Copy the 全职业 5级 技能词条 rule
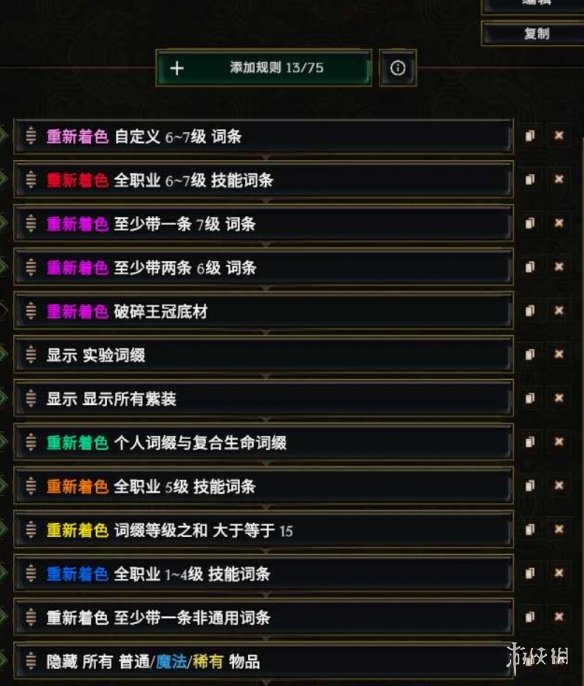Viewport: 584px width, 686px height. (x=530, y=486)
